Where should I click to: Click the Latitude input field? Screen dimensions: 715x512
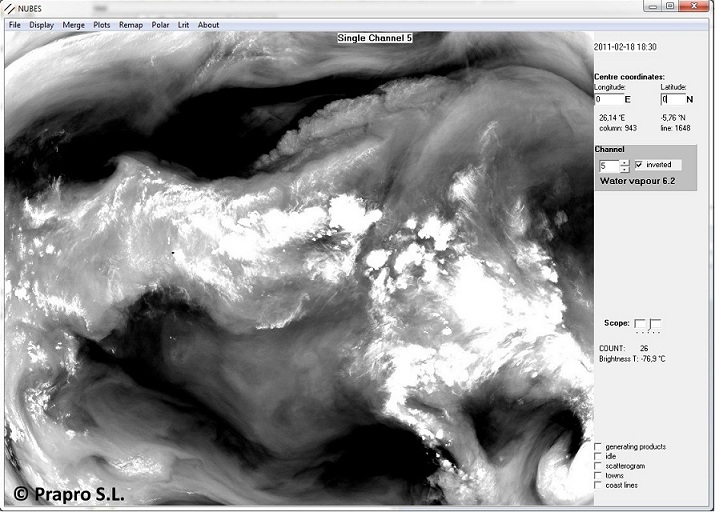673,99
